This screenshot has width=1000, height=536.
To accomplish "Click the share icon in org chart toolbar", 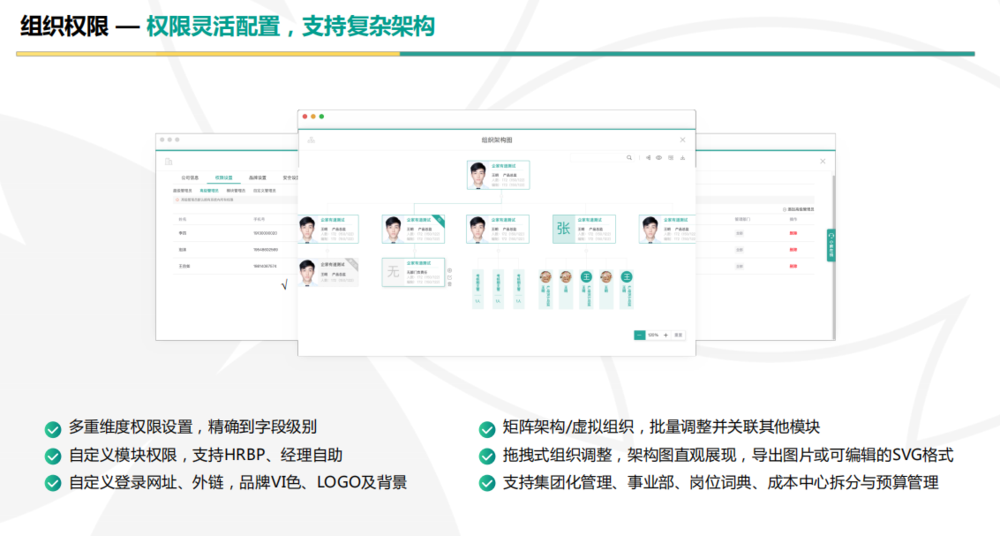I will [x=647, y=158].
